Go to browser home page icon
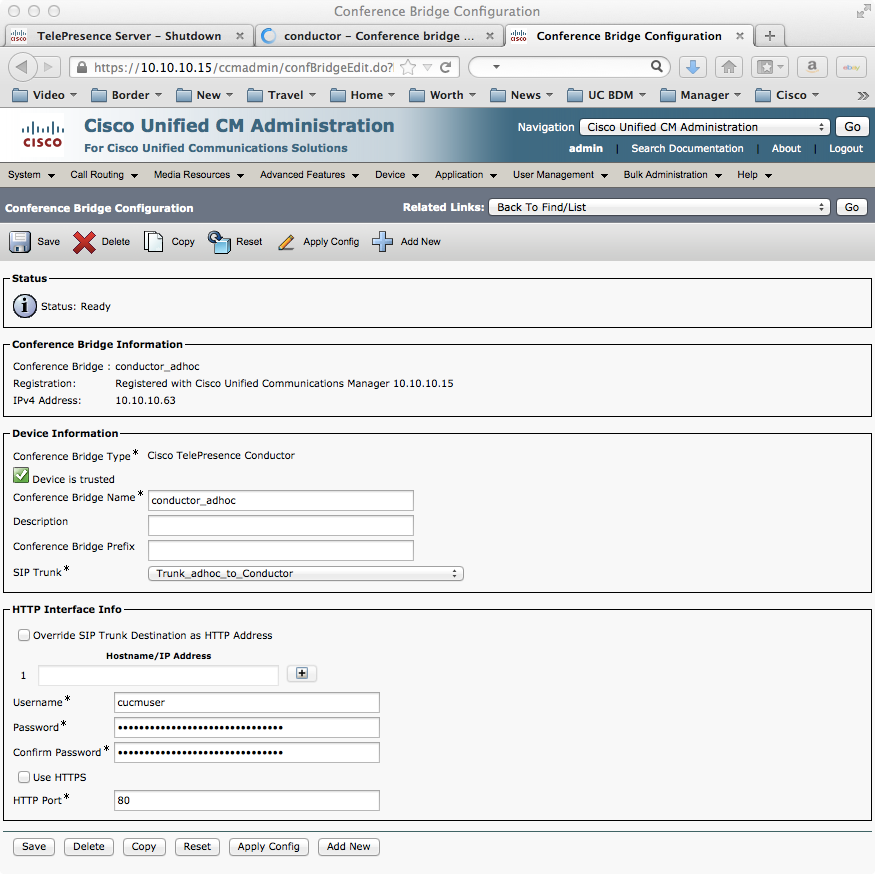875x874 pixels. [729, 68]
